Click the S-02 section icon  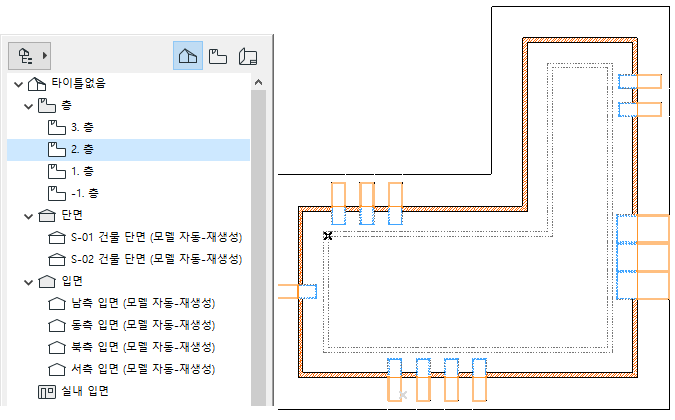pos(57,259)
